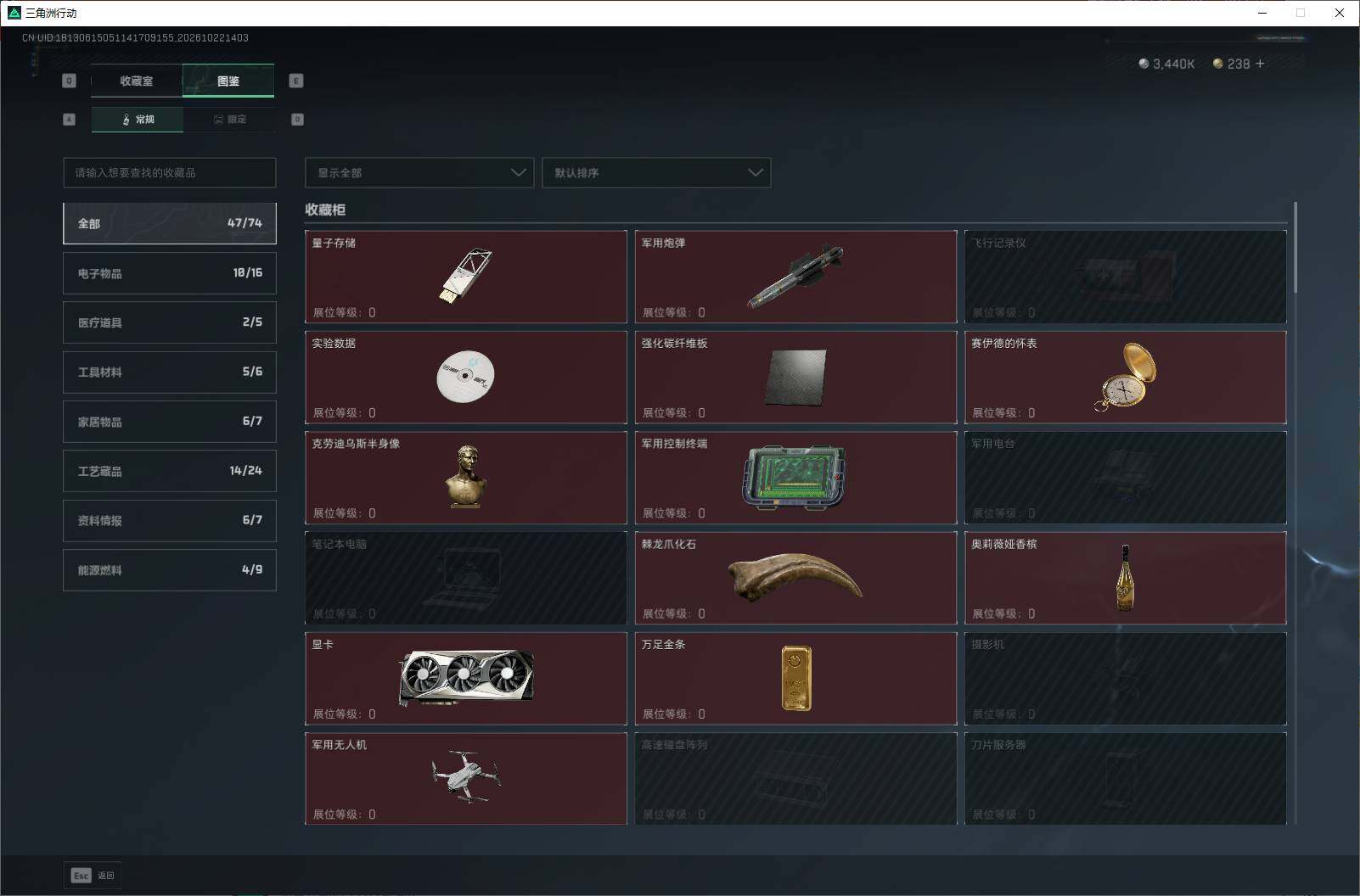This screenshot has width=1360, height=896.
Task: Filter by 医疗道具 category
Action: (170, 322)
